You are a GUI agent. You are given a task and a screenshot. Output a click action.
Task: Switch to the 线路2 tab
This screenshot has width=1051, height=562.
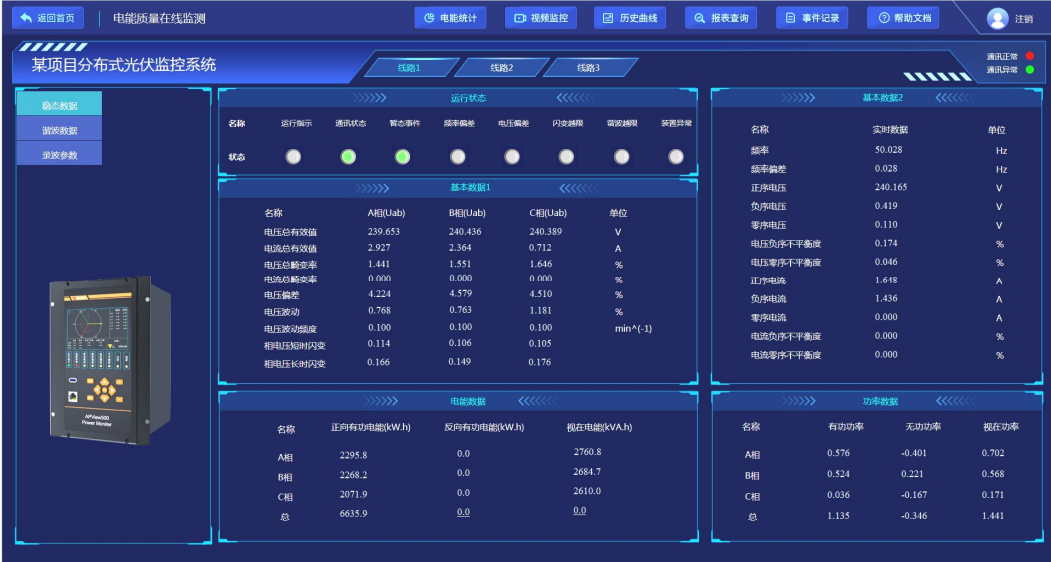pyautogui.click(x=502, y=68)
